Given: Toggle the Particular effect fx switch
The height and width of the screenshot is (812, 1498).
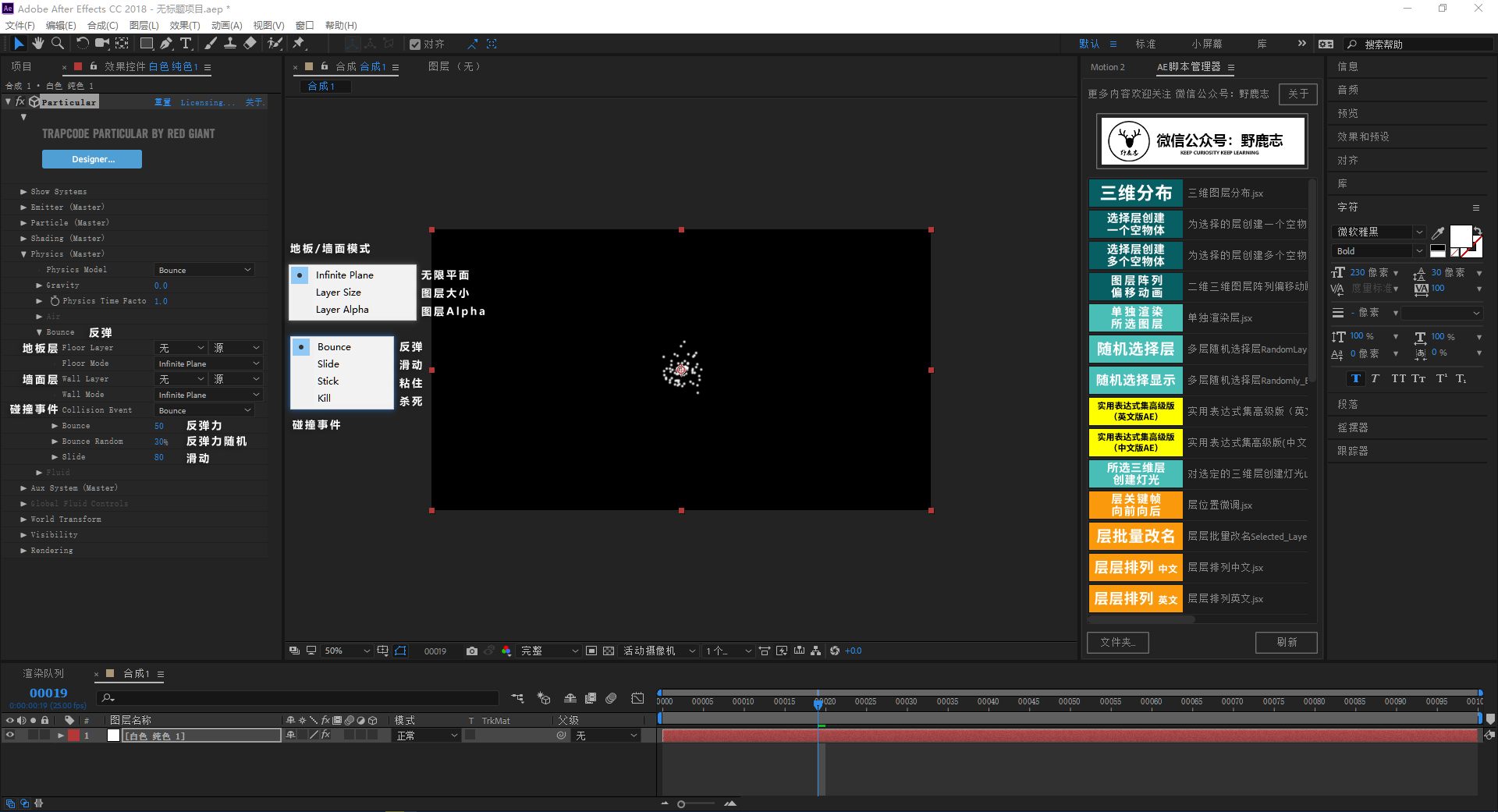Looking at the screenshot, I should pos(20,101).
